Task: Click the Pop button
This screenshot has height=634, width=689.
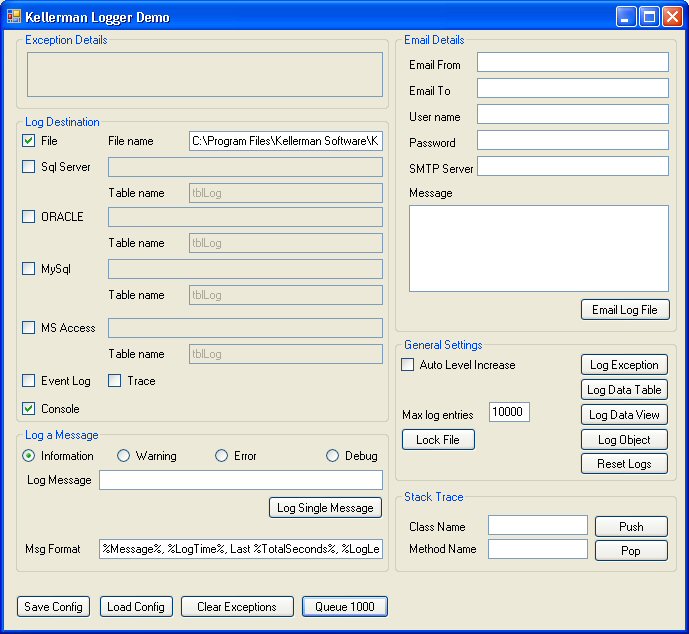Action: (631, 551)
